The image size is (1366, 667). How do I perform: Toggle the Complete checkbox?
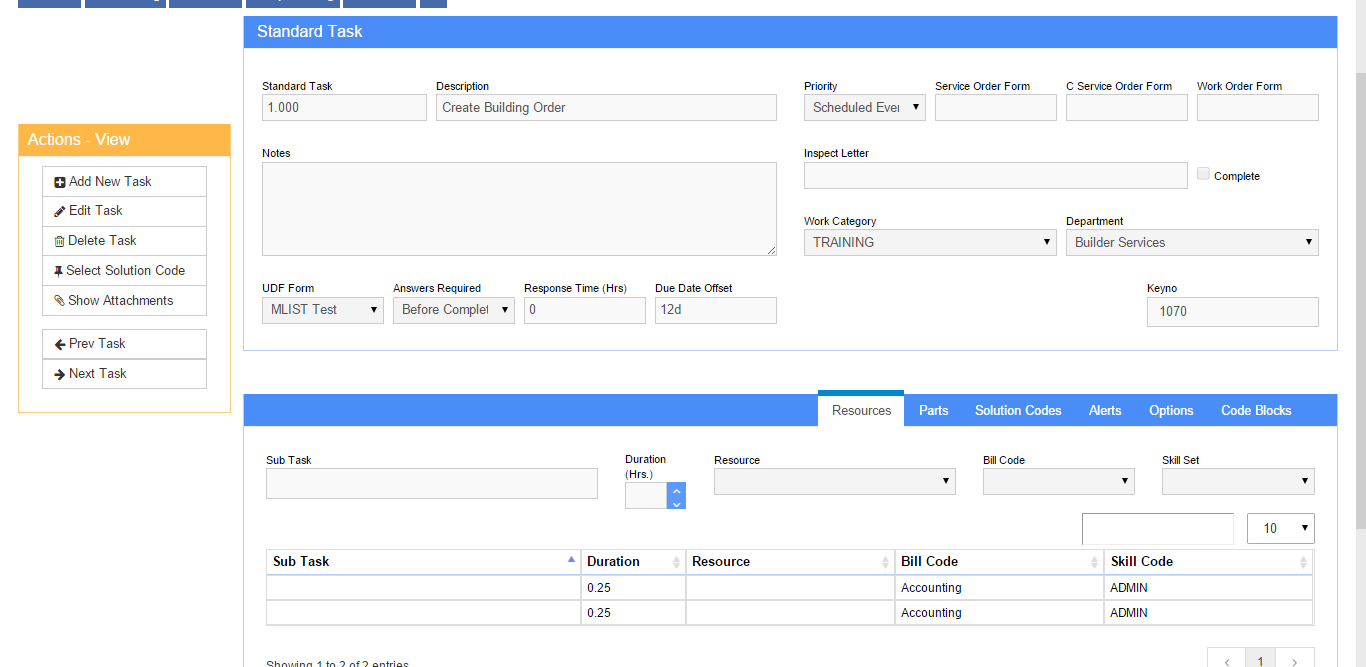tap(1203, 174)
